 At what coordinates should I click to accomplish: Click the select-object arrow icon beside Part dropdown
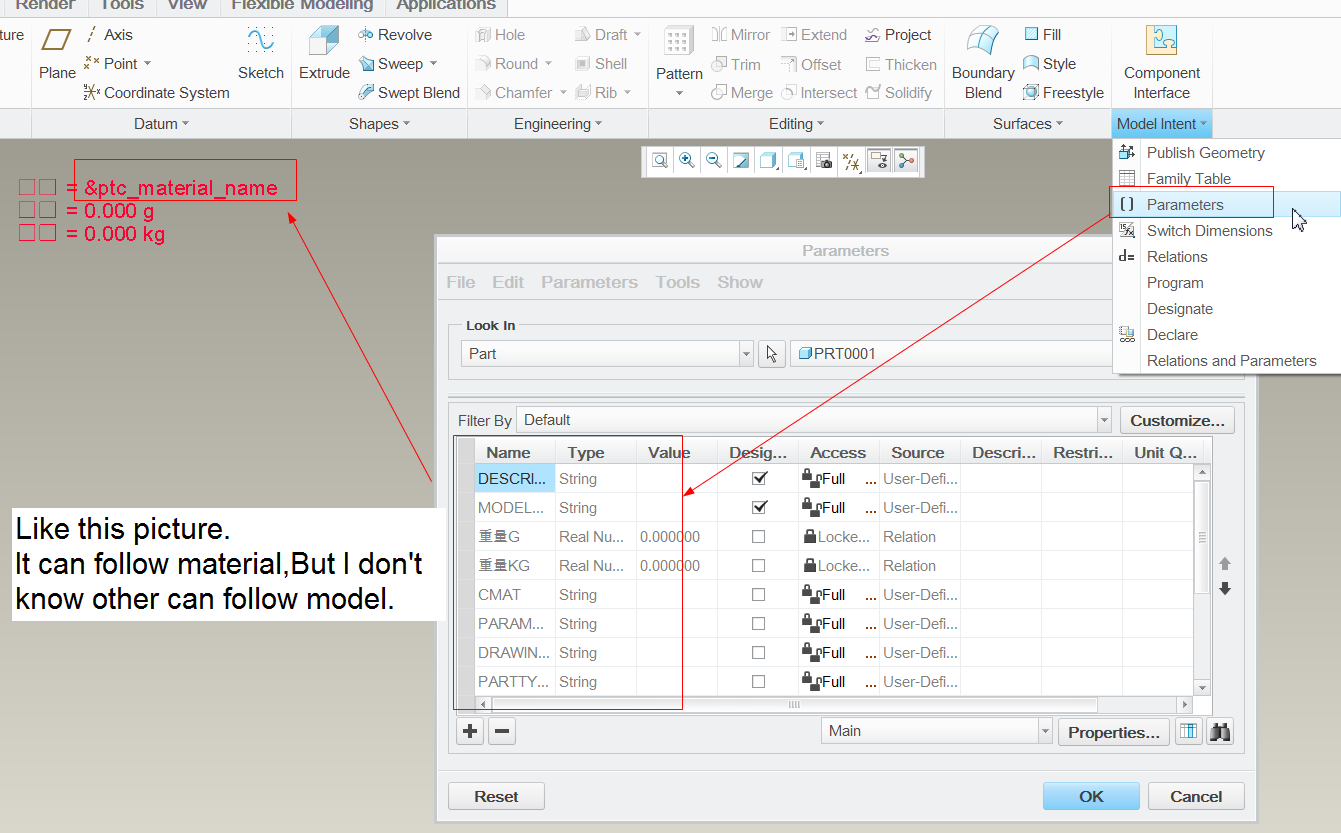[x=772, y=354]
